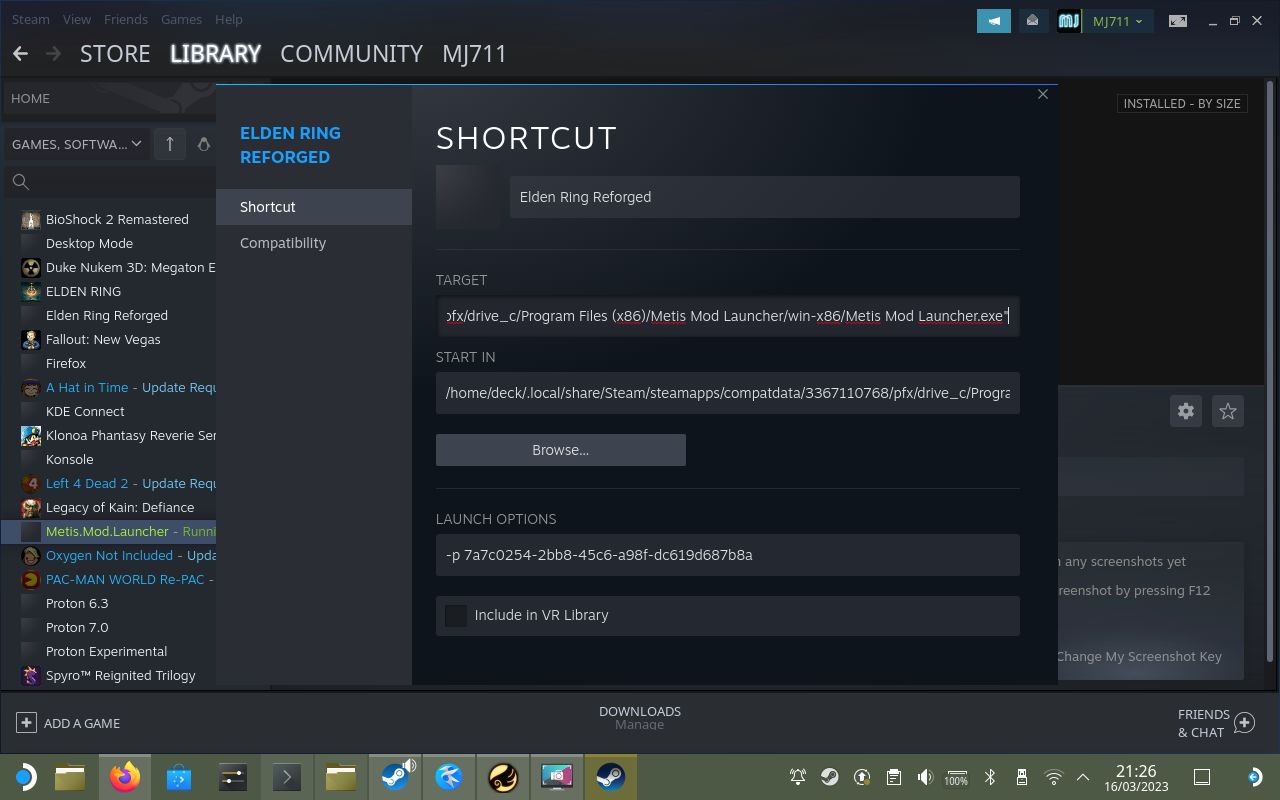The width and height of the screenshot is (1280, 800).
Task: Expand hidden system tray icons
Action: (x=1083, y=776)
